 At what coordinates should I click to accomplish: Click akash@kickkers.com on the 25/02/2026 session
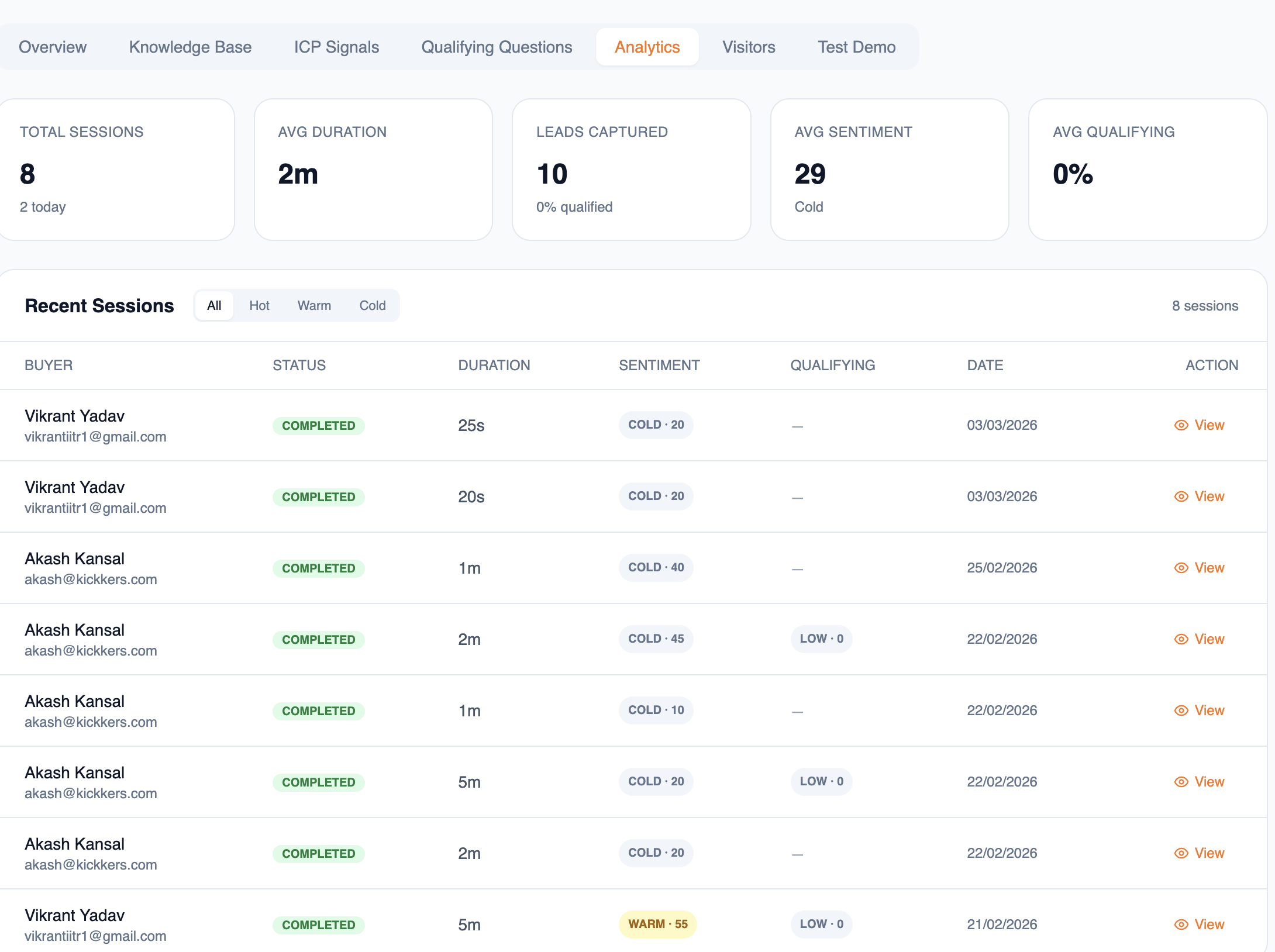coord(91,580)
